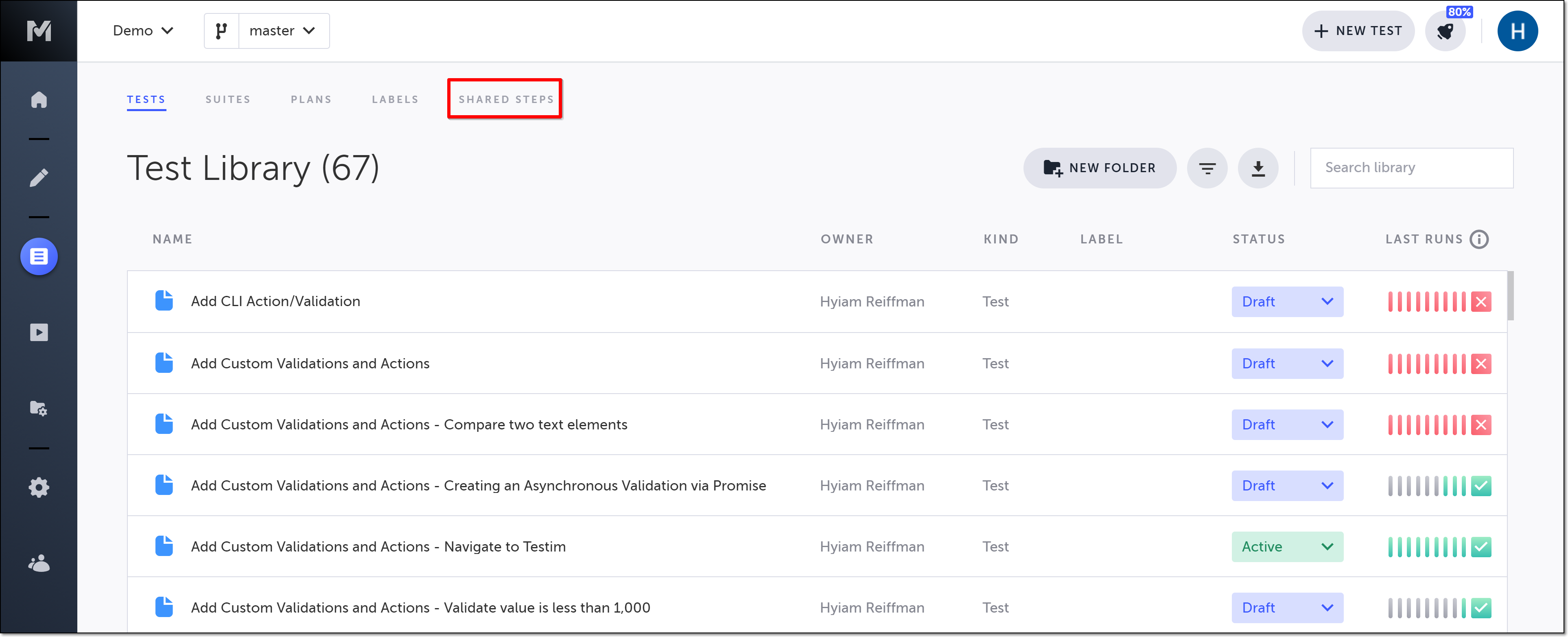Switch to the Suites tab
1568x637 pixels.
coord(227,99)
